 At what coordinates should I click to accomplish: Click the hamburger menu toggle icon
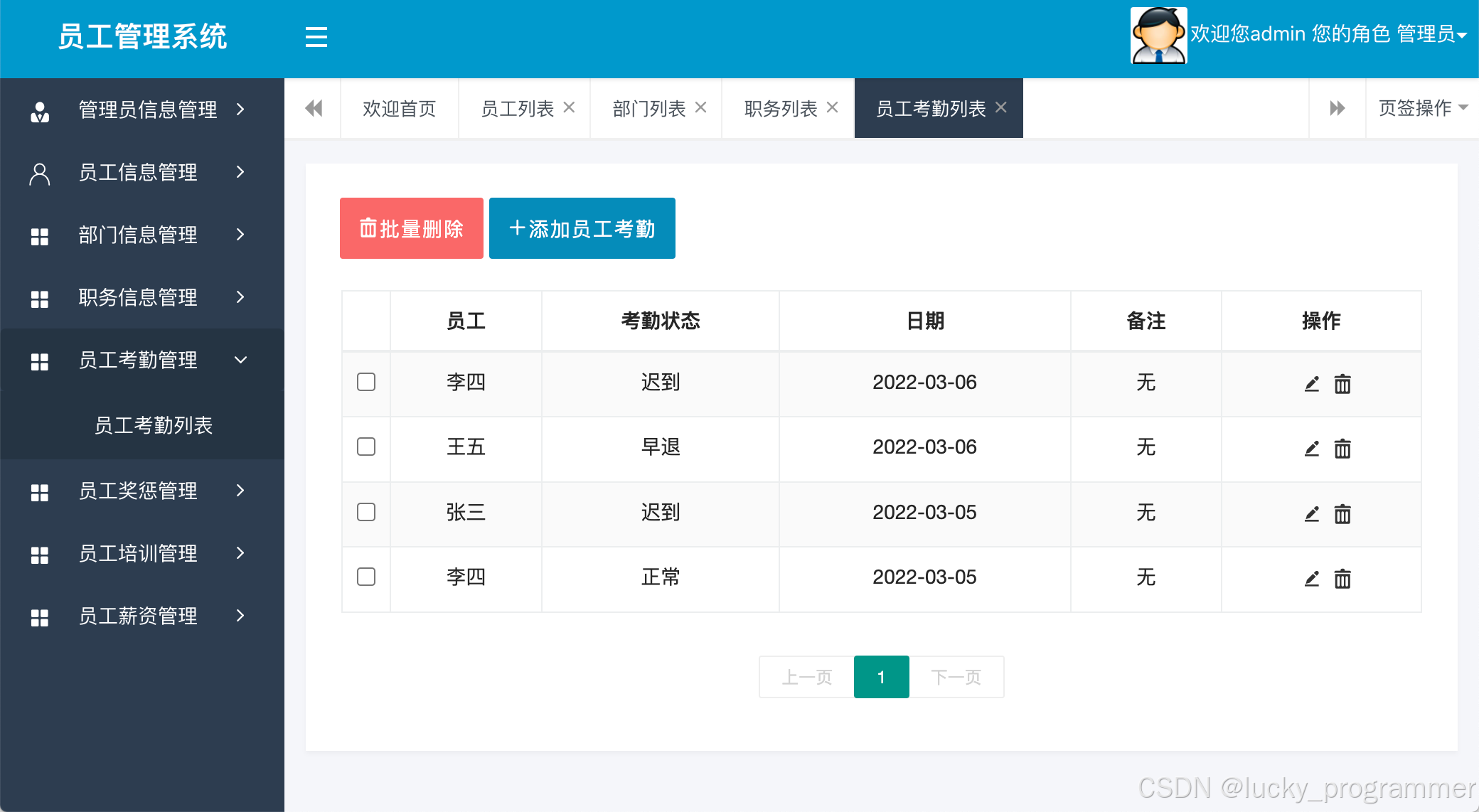(316, 37)
